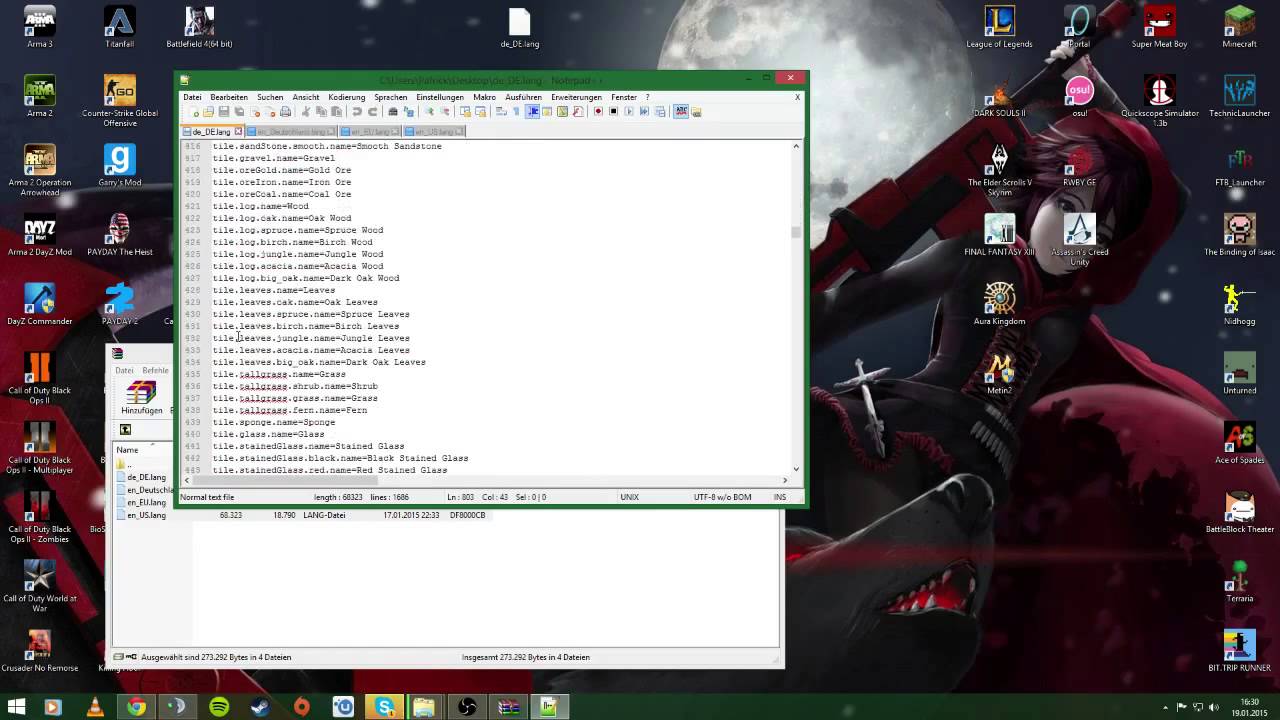Open the Datei menu in Notepad++

click(x=192, y=97)
